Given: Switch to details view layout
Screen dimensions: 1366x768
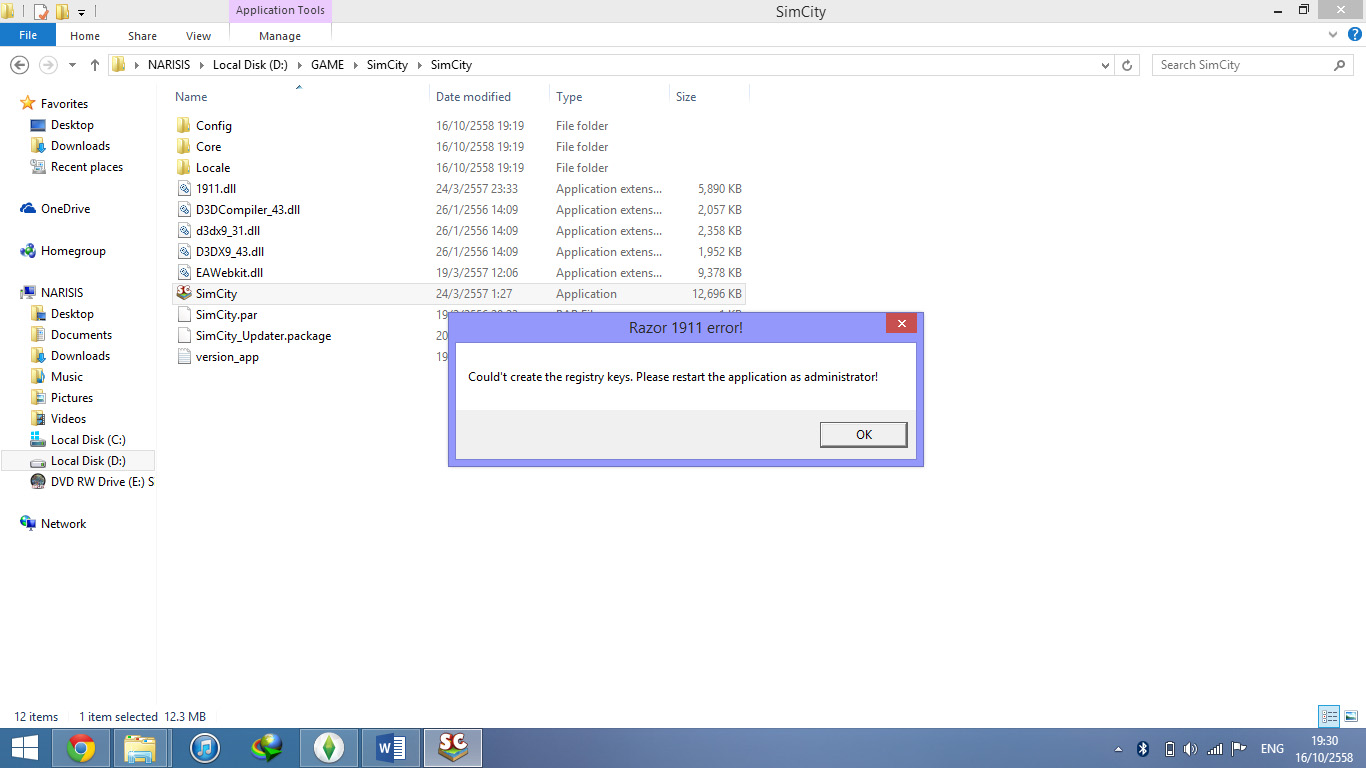Looking at the screenshot, I should tap(1329, 716).
